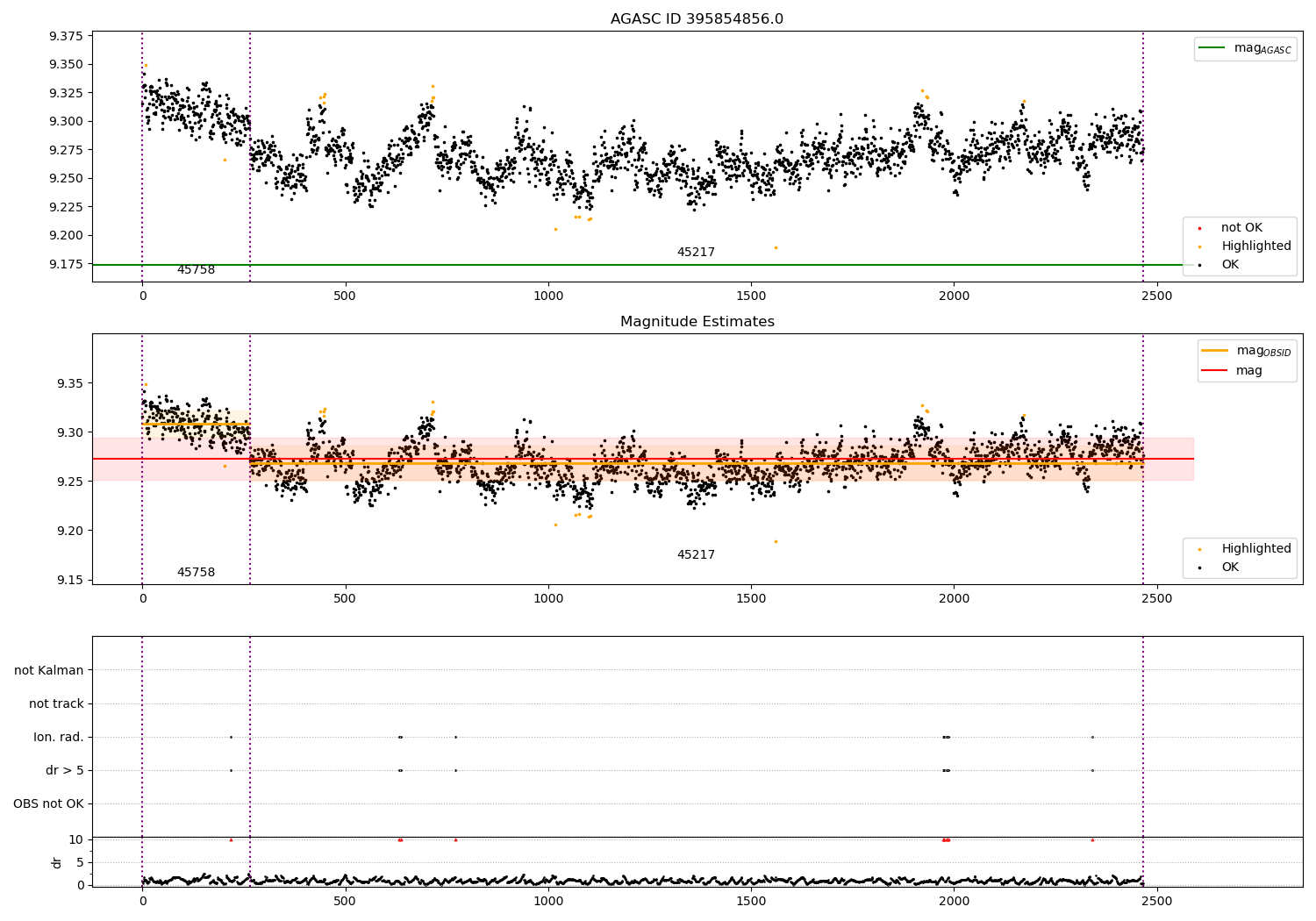
Task: Click the "not Kalman" axis label
Action: pos(49,671)
